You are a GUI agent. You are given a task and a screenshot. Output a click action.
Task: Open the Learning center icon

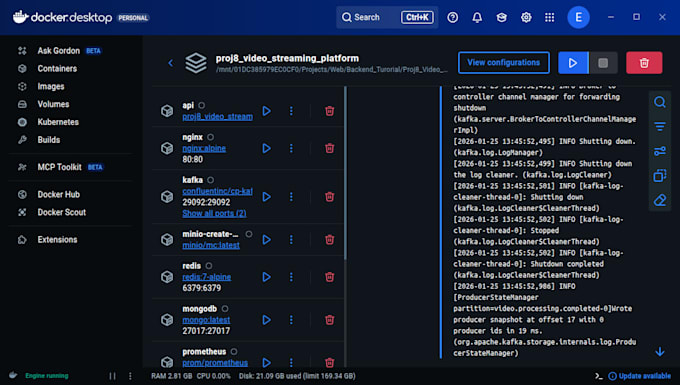coord(501,17)
